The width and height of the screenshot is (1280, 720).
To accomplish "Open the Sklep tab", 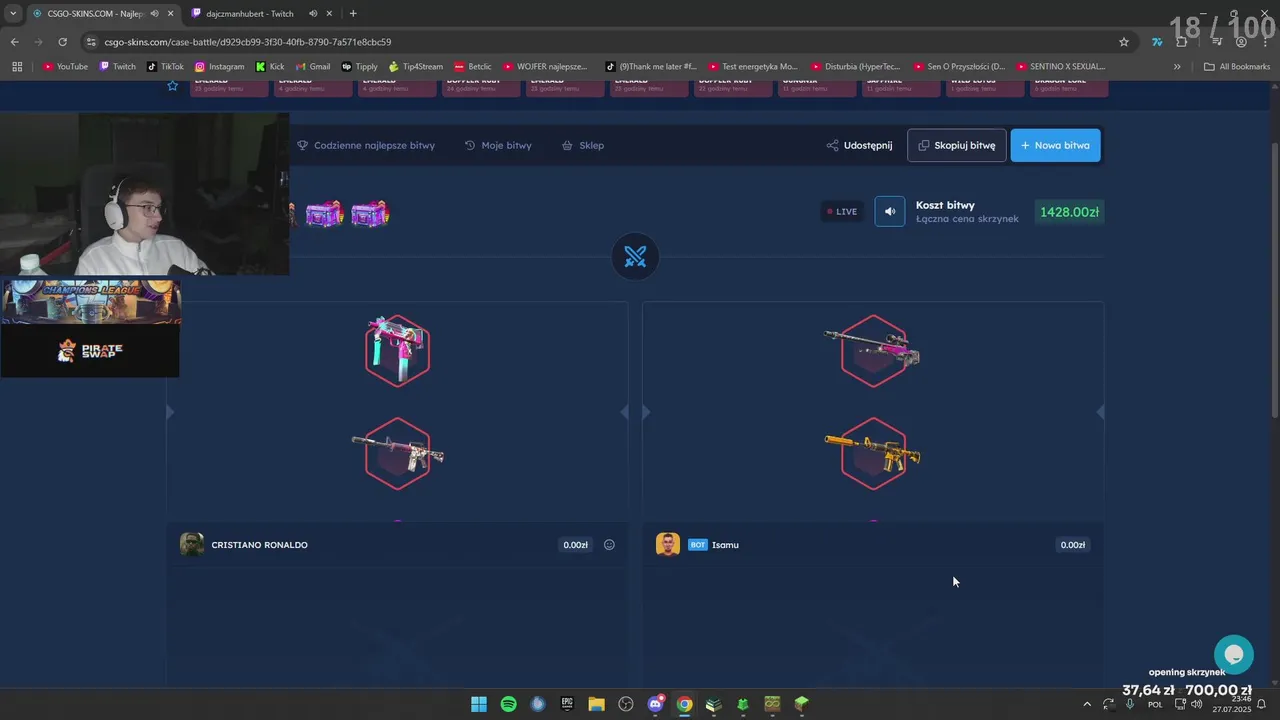I will [583, 145].
